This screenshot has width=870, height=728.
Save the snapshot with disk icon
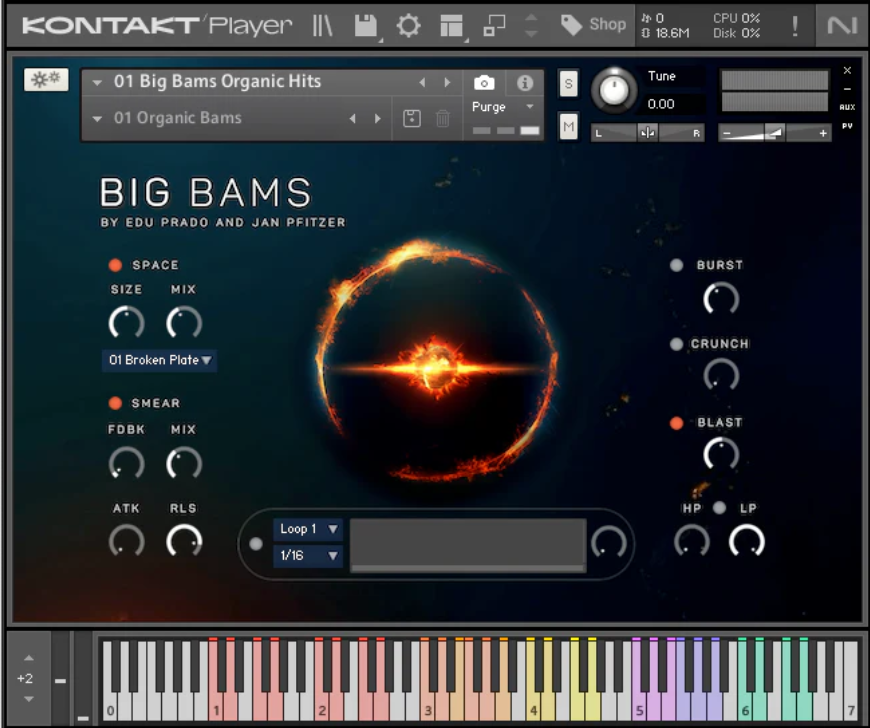[x=412, y=118]
